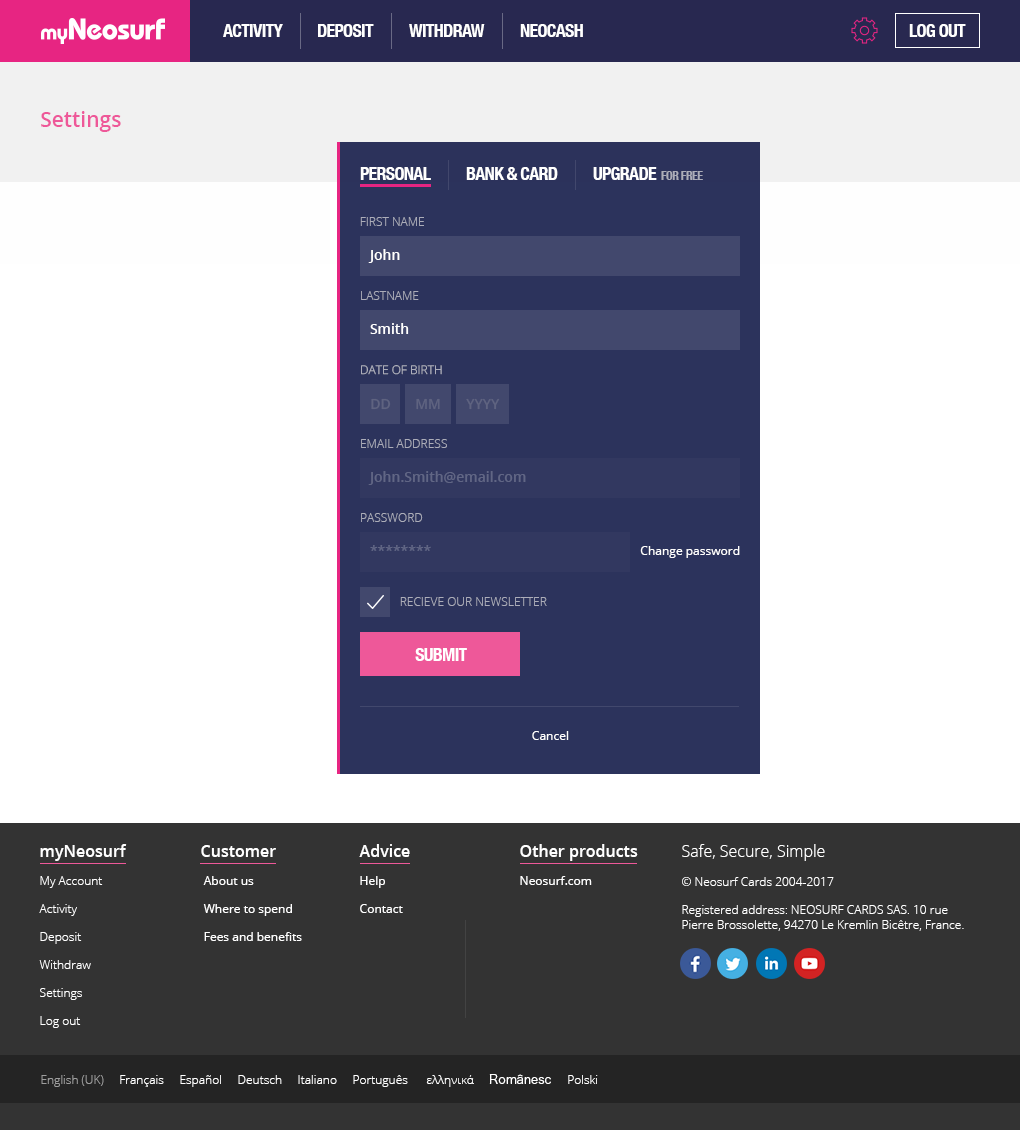This screenshot has width=1020, height=1130.
Task: Open Deposit footer link
Action: 60,937
